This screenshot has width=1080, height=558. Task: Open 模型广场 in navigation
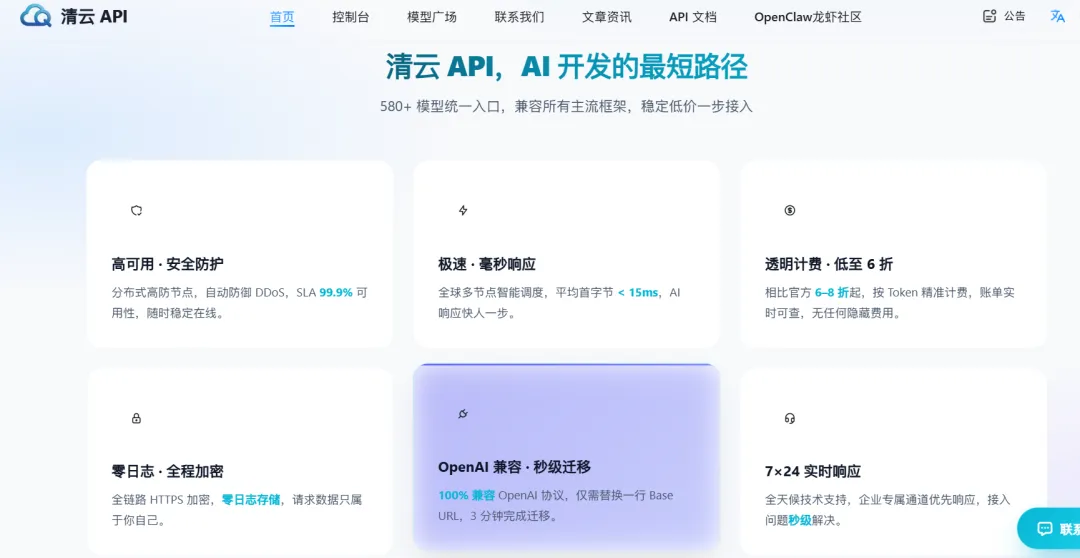(x=432, y=17)
